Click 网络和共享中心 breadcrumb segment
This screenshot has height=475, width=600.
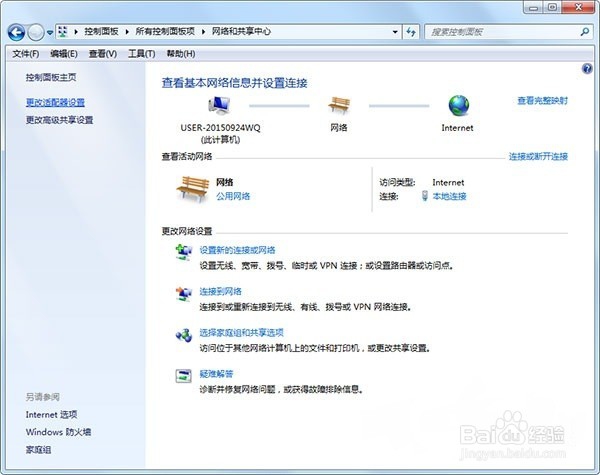(x=241, y=31)
